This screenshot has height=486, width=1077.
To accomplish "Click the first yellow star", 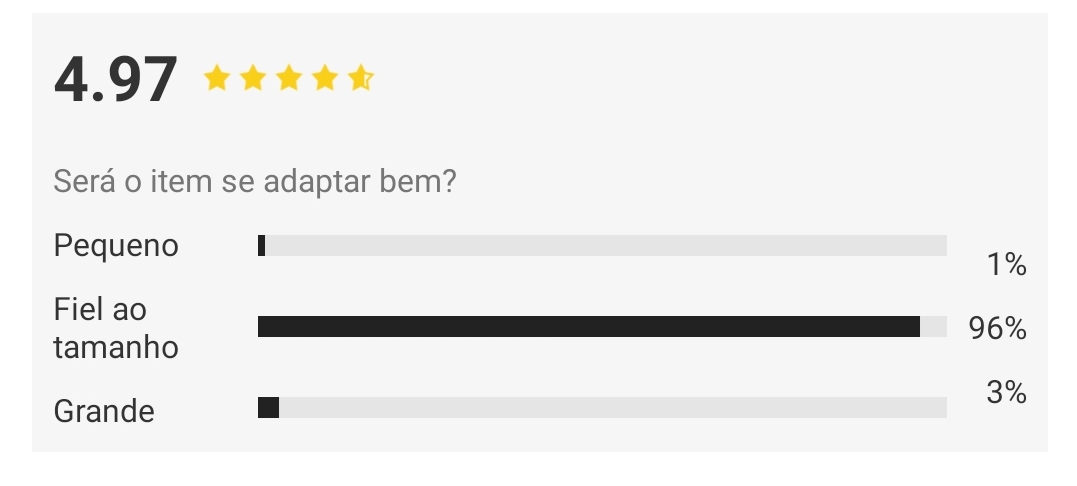I will 216,78.
